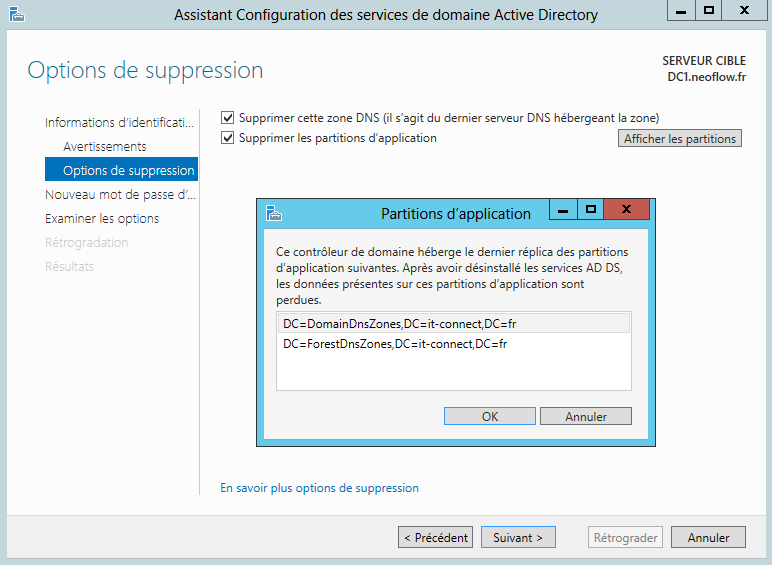Uncheck Supprimer cette zone DNS checkbox

[228, 117]
